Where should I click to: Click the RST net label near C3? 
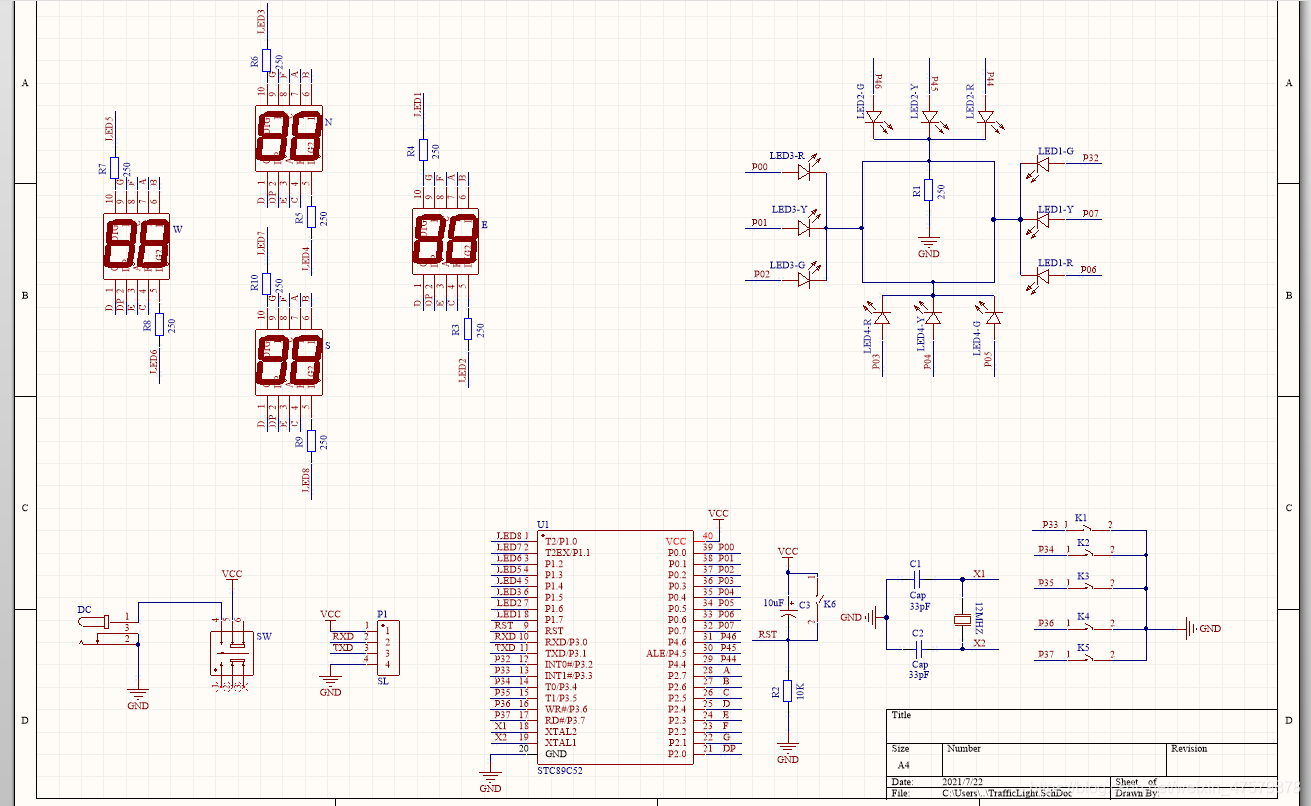[x=767, y=634]
